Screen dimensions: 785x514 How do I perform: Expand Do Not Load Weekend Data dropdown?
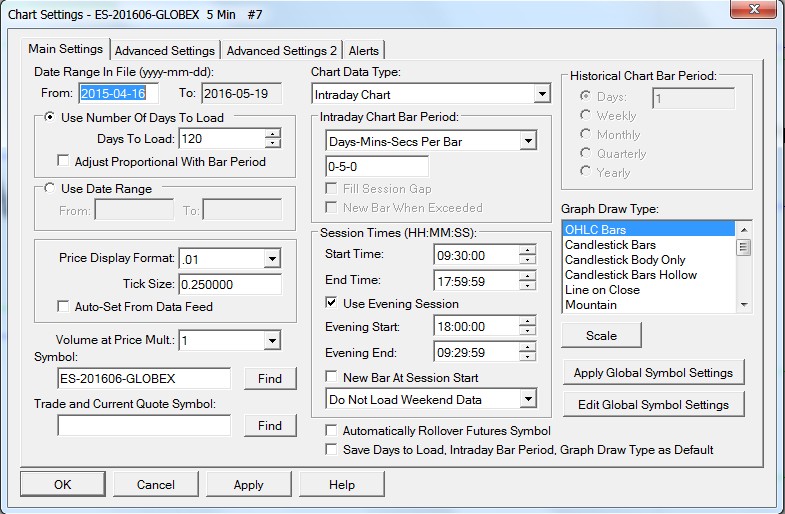pos(528,399)
